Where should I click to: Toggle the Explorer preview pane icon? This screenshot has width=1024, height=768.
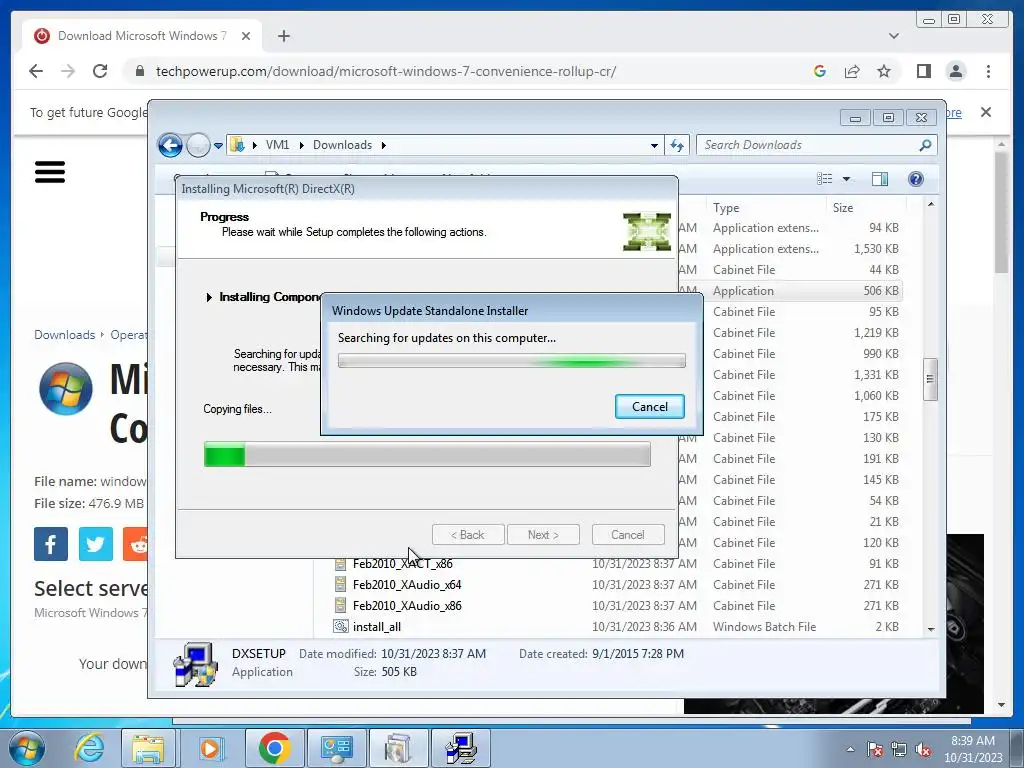click(880, 179)
